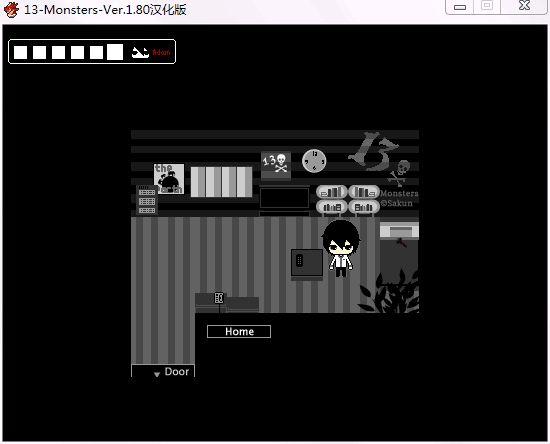Screen dimensions: 550x444
Task: Click the red Adam name in status bar
Action: (161, 52)
